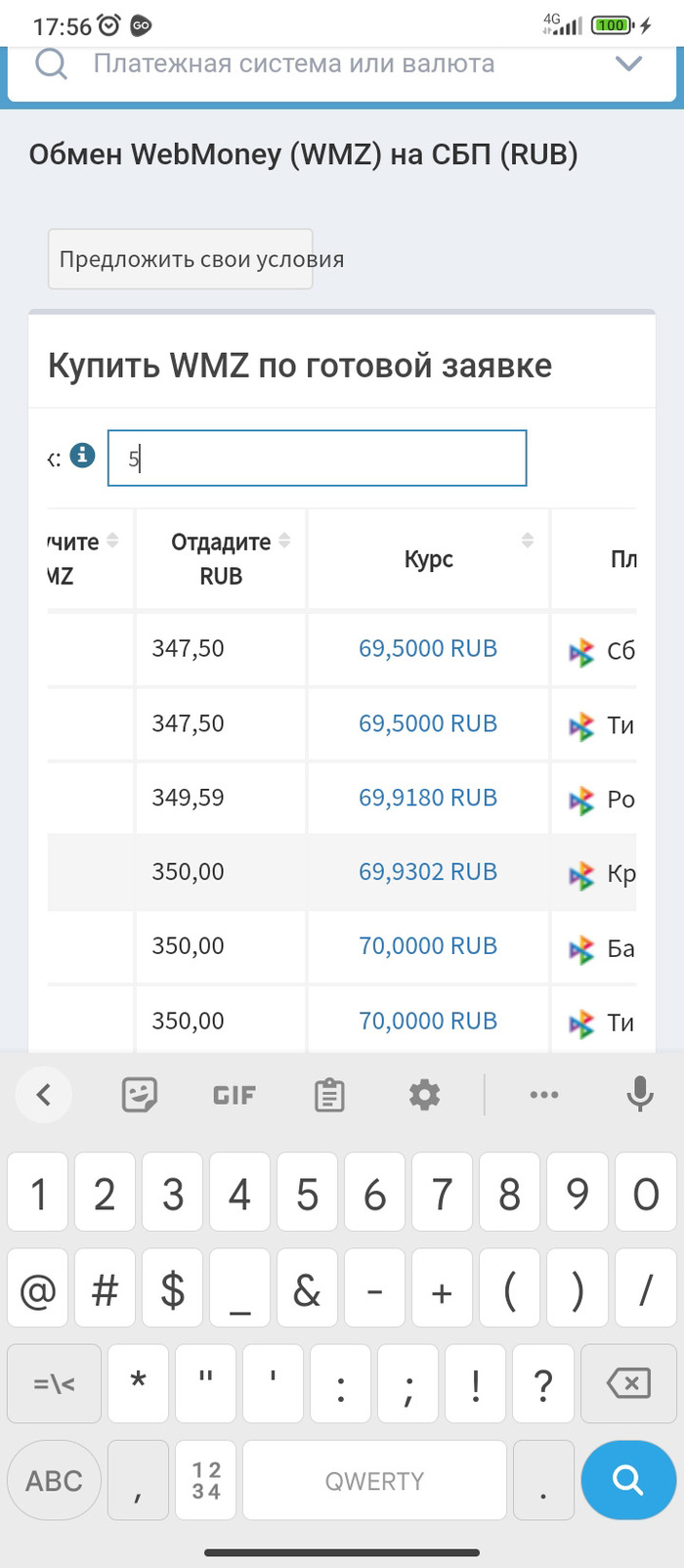Tap the blue info icon beside the amount field

(83, 456)
